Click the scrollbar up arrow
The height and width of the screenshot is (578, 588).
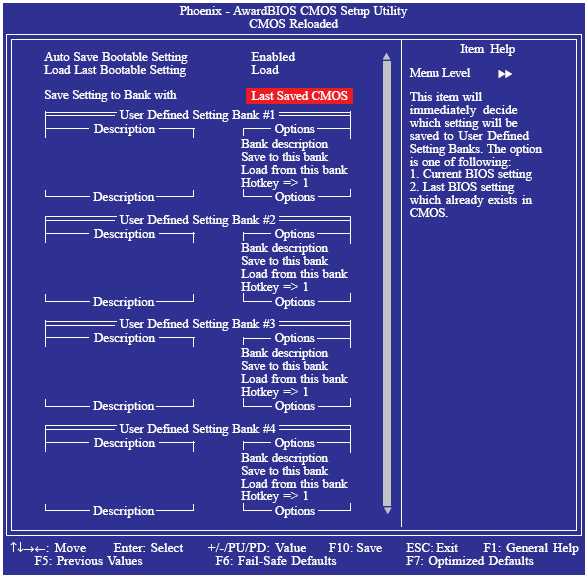click(387, 57)
